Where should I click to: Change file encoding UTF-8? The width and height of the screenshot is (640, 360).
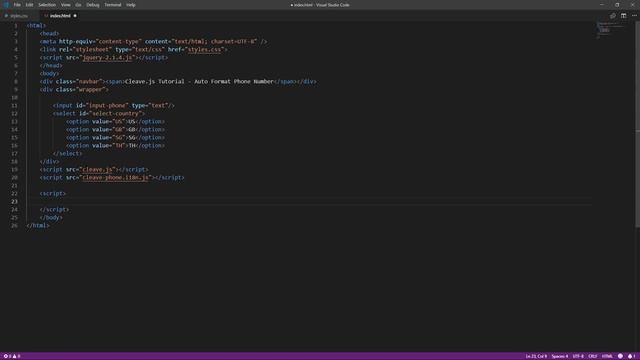tap(578, 356)
